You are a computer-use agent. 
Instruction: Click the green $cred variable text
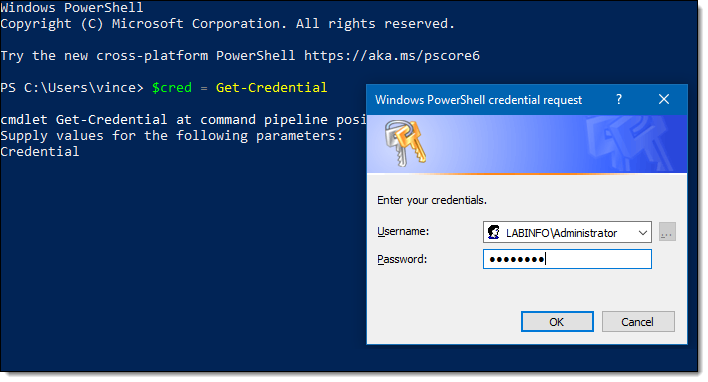pos(172,88)
